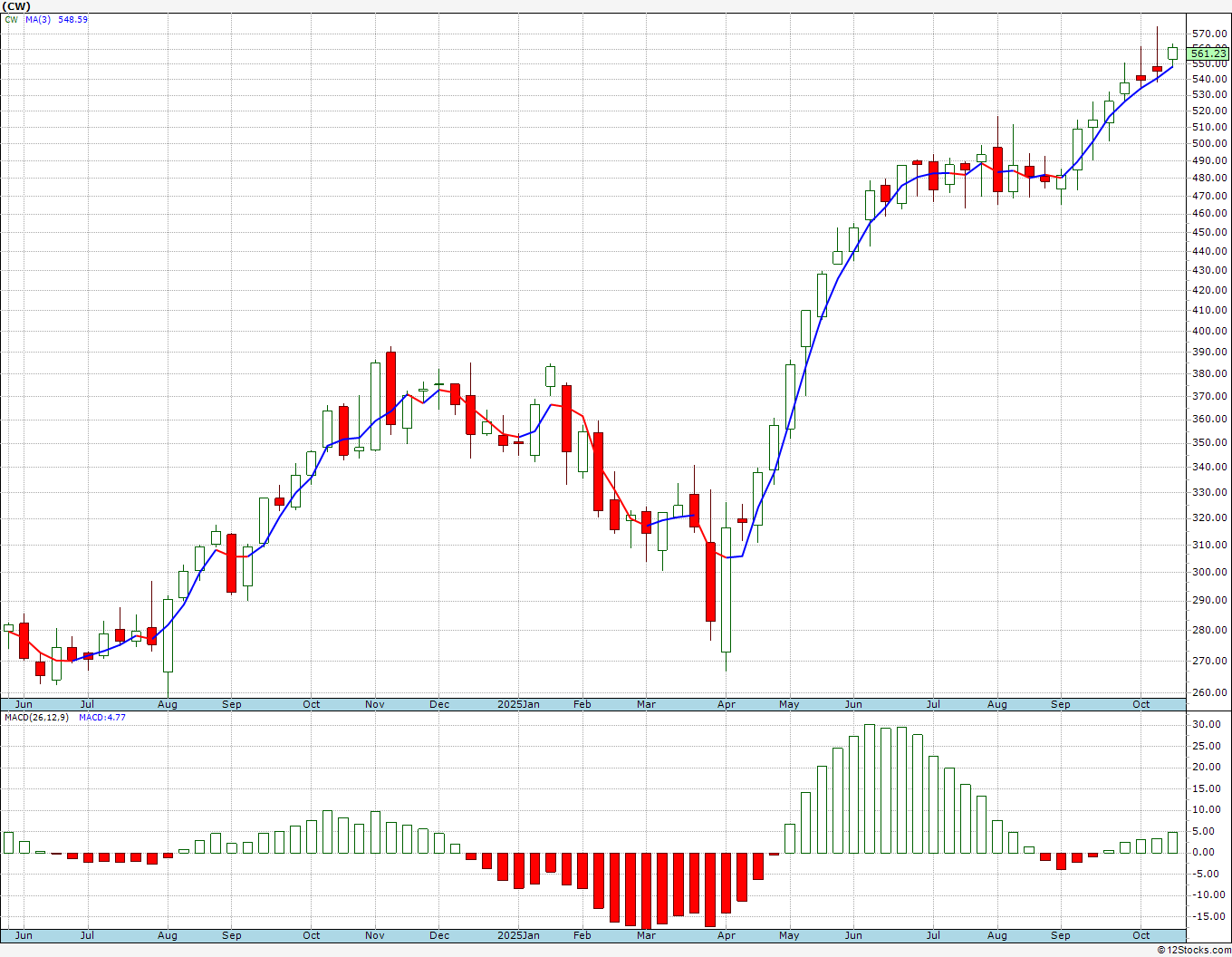1232x957 pixels.
Task: Click the 350.00 price axis label
Action: click(1209, 443)
